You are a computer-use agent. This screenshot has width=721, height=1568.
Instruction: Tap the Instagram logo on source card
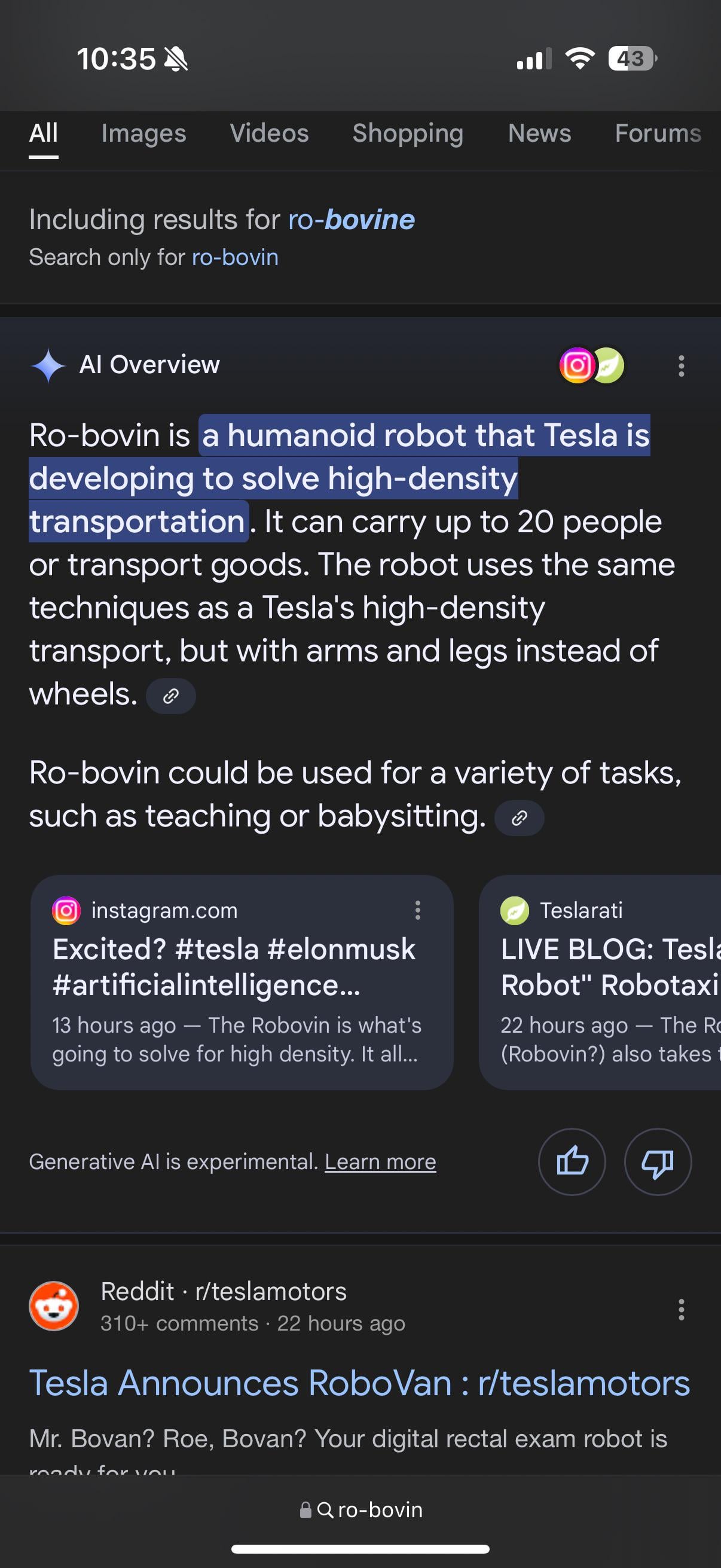coord(66,911)
